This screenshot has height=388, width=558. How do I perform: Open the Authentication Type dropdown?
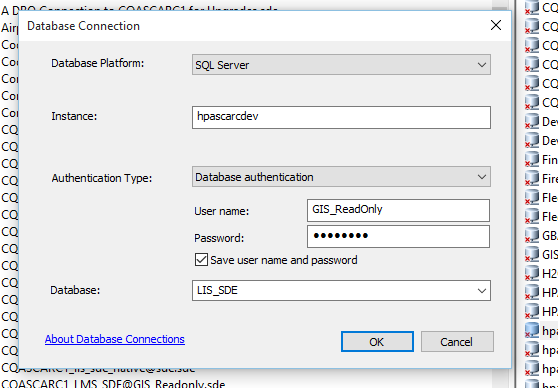(x=341, y=177)
